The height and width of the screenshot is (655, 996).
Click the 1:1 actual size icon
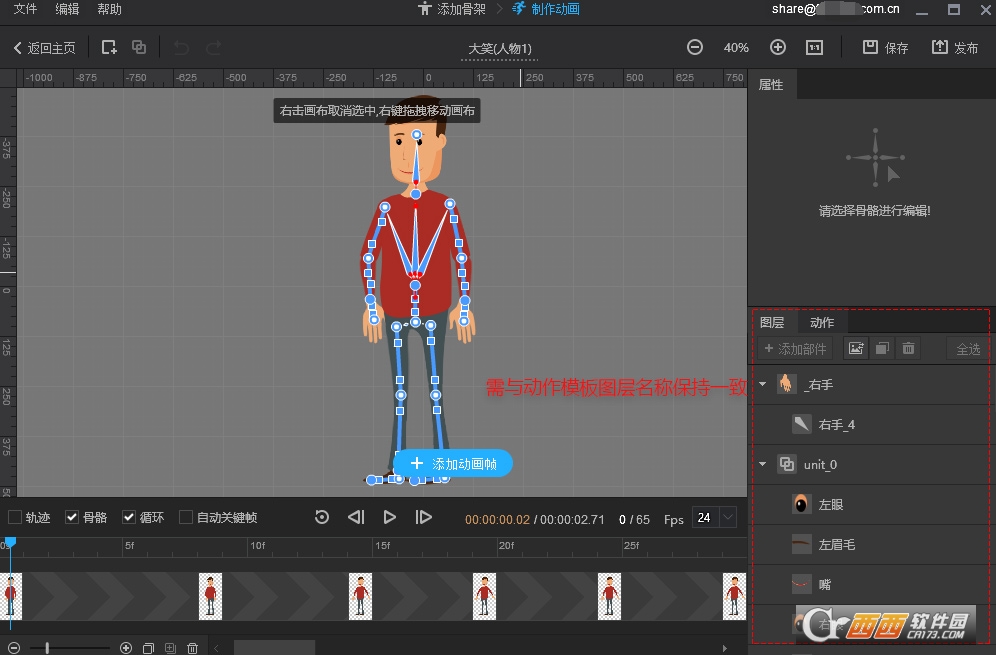coord(814,47)
